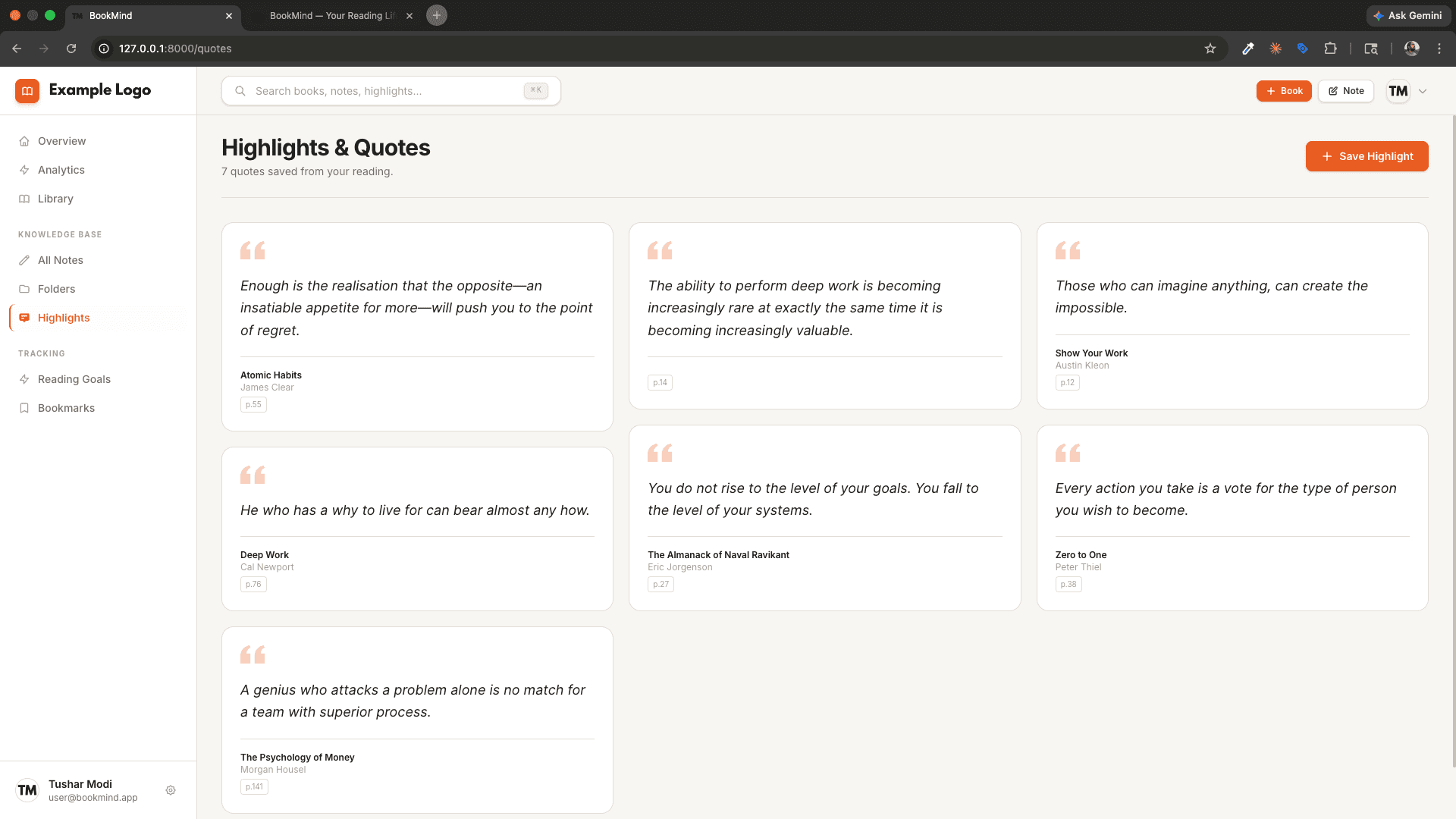The image size is (1456, 819).
Task: Click author name Eric Jorgenson
Action: click(x=679, y=567)
